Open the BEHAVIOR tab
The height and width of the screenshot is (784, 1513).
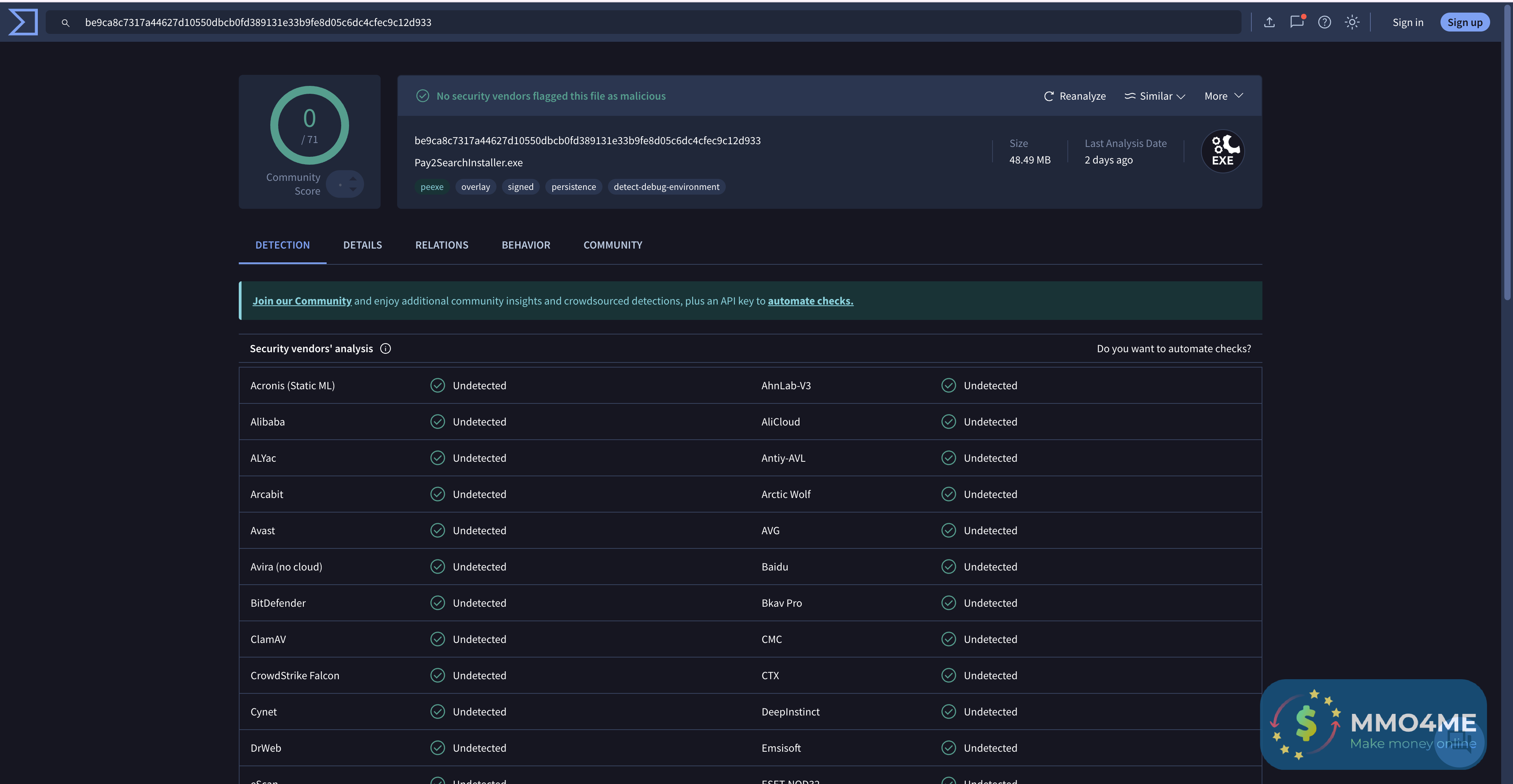[x=526, y=245]
